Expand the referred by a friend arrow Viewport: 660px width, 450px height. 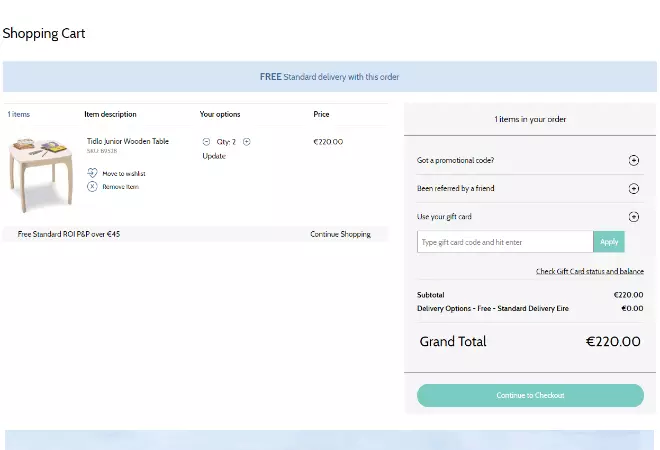pos(633,188)
